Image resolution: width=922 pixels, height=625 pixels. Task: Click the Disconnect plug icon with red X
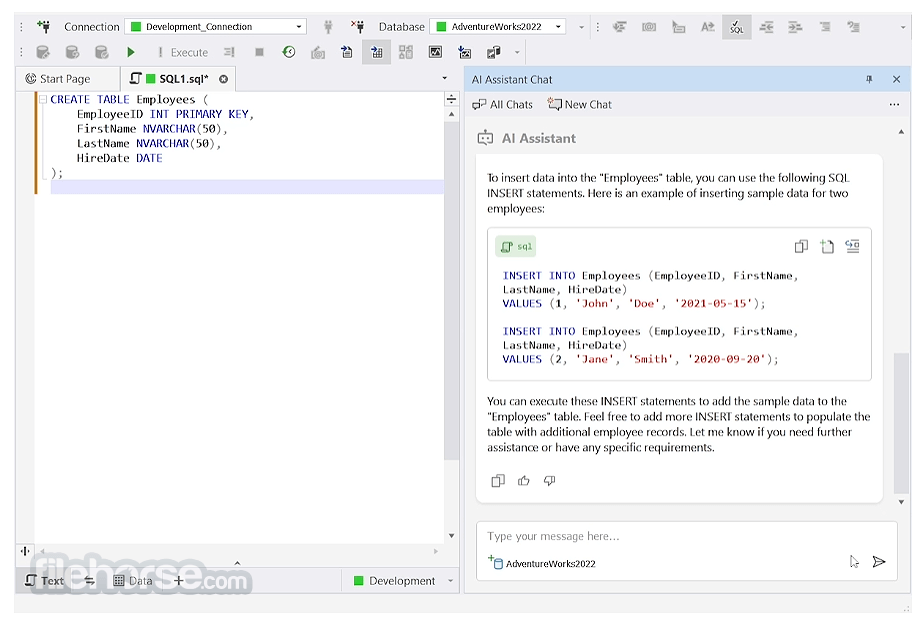tap(358, 26)
